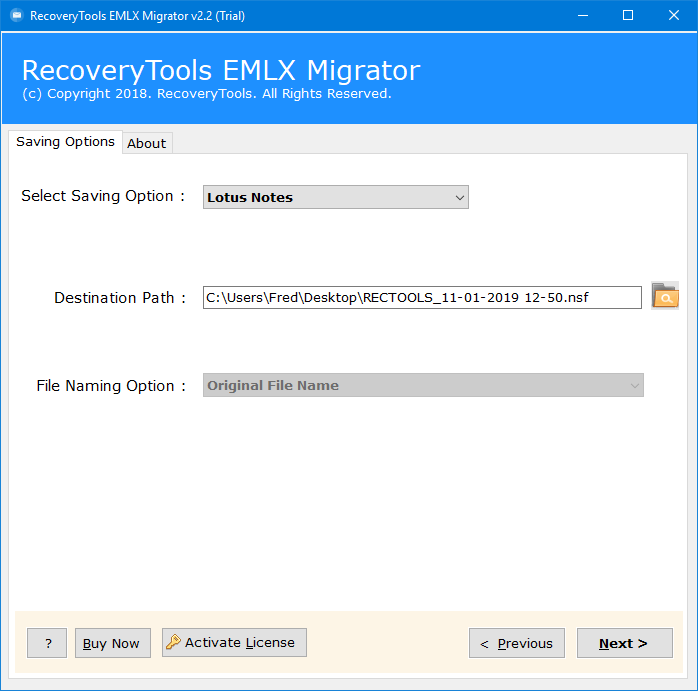698x691 pixels.
Task: Click the RecoveryTools EMLX Migrator heading
Action: pyautogui.click(x=221, y=70)
